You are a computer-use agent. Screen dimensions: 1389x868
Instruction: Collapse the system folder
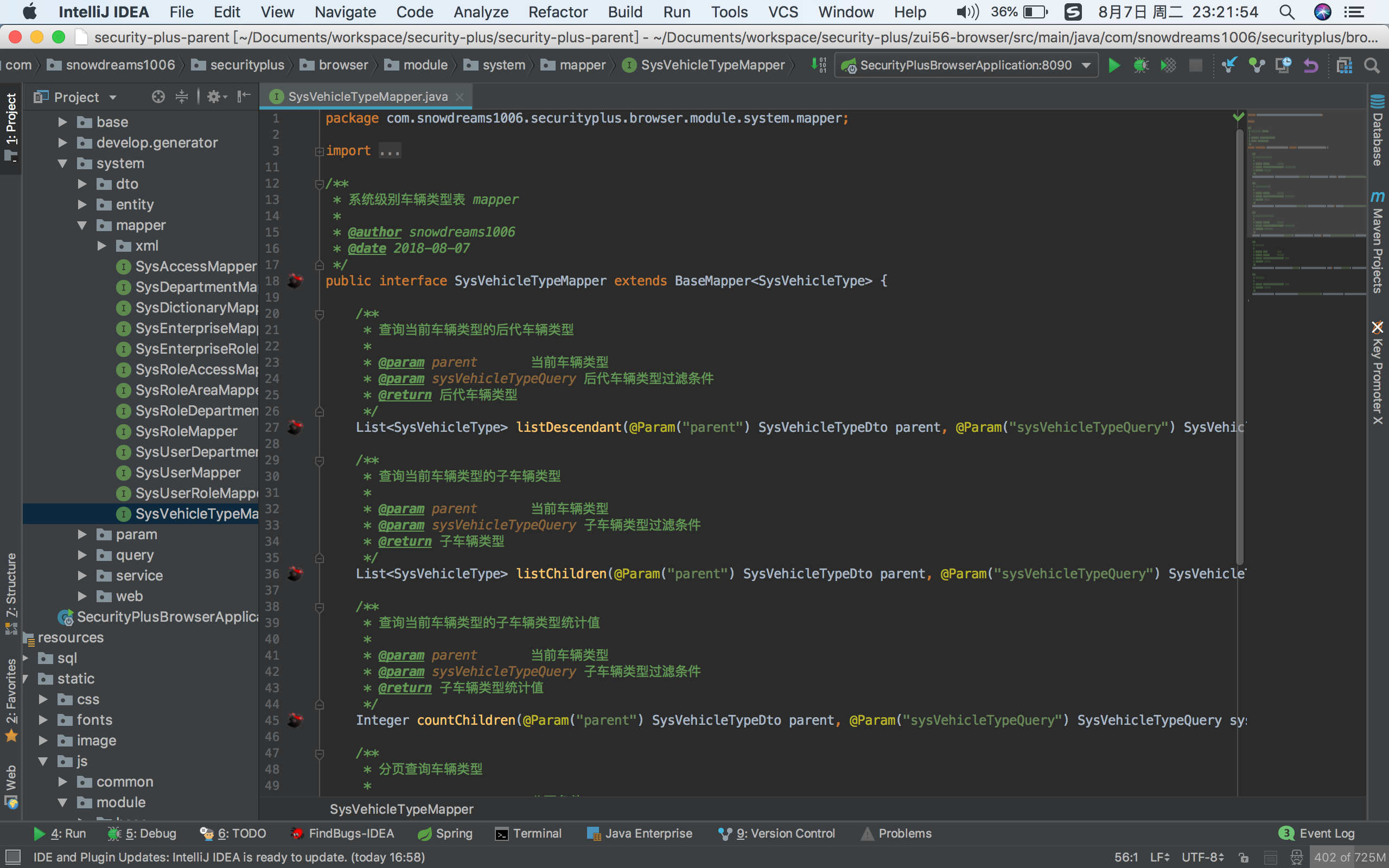click(62, 163)
